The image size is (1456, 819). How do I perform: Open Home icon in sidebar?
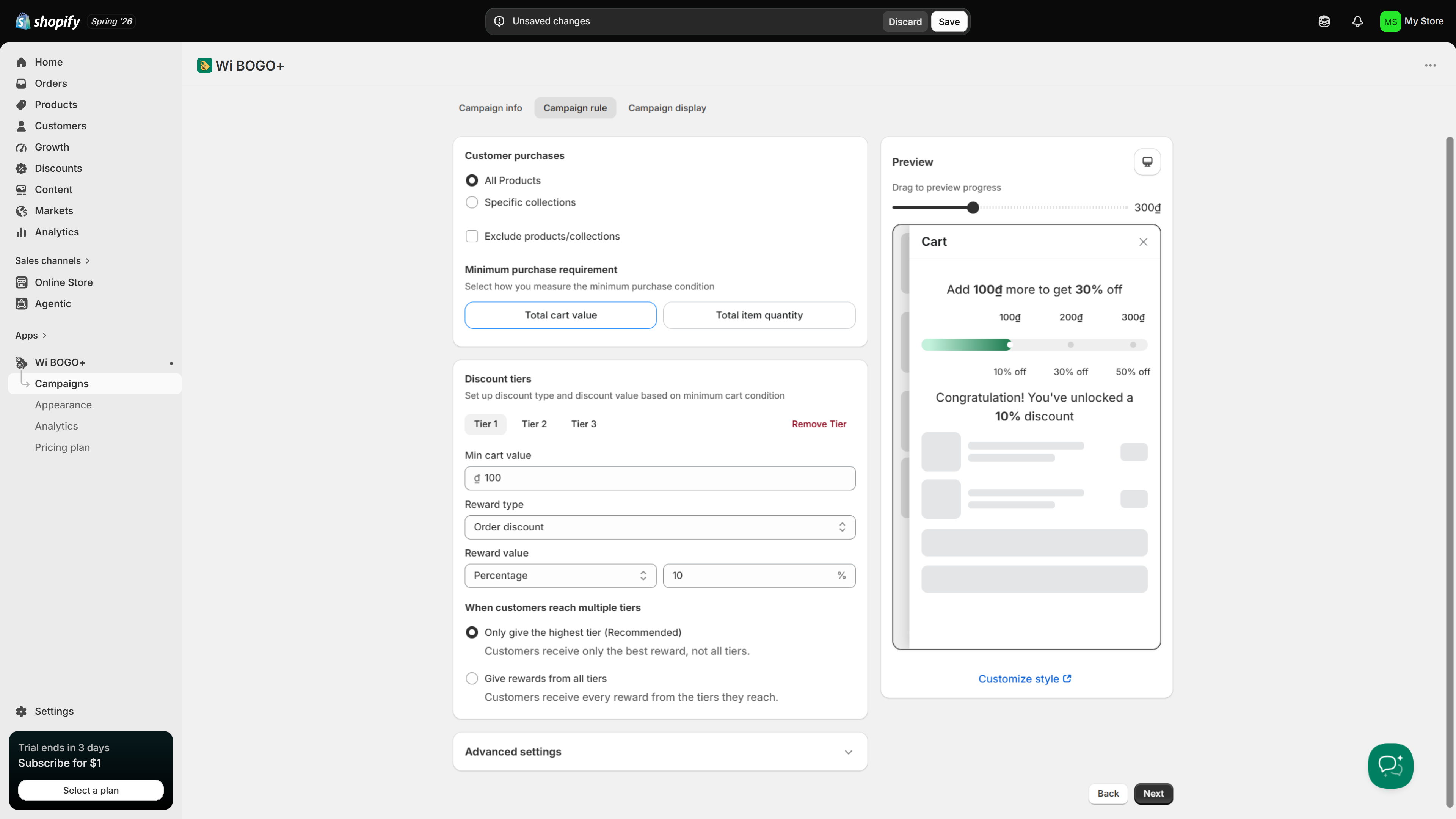point(22,62)
